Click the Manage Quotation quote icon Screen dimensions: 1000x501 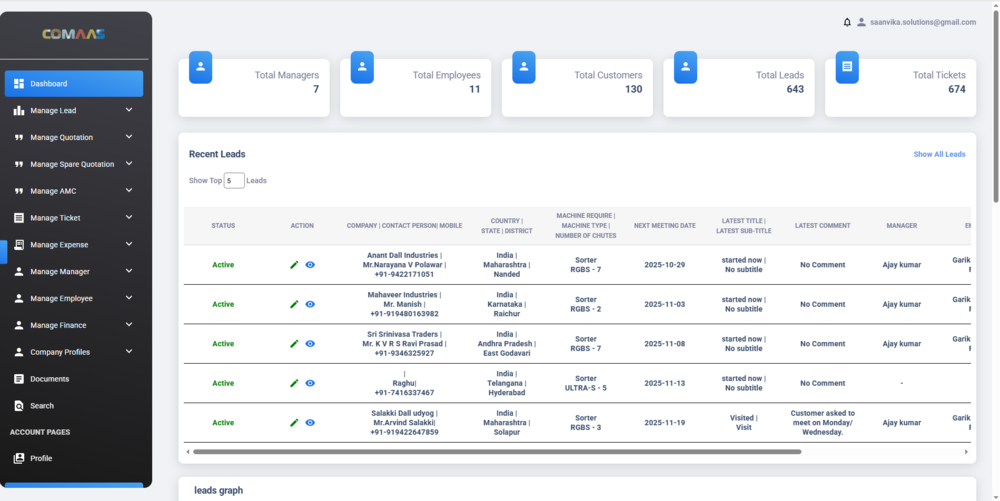pos(19,137)
